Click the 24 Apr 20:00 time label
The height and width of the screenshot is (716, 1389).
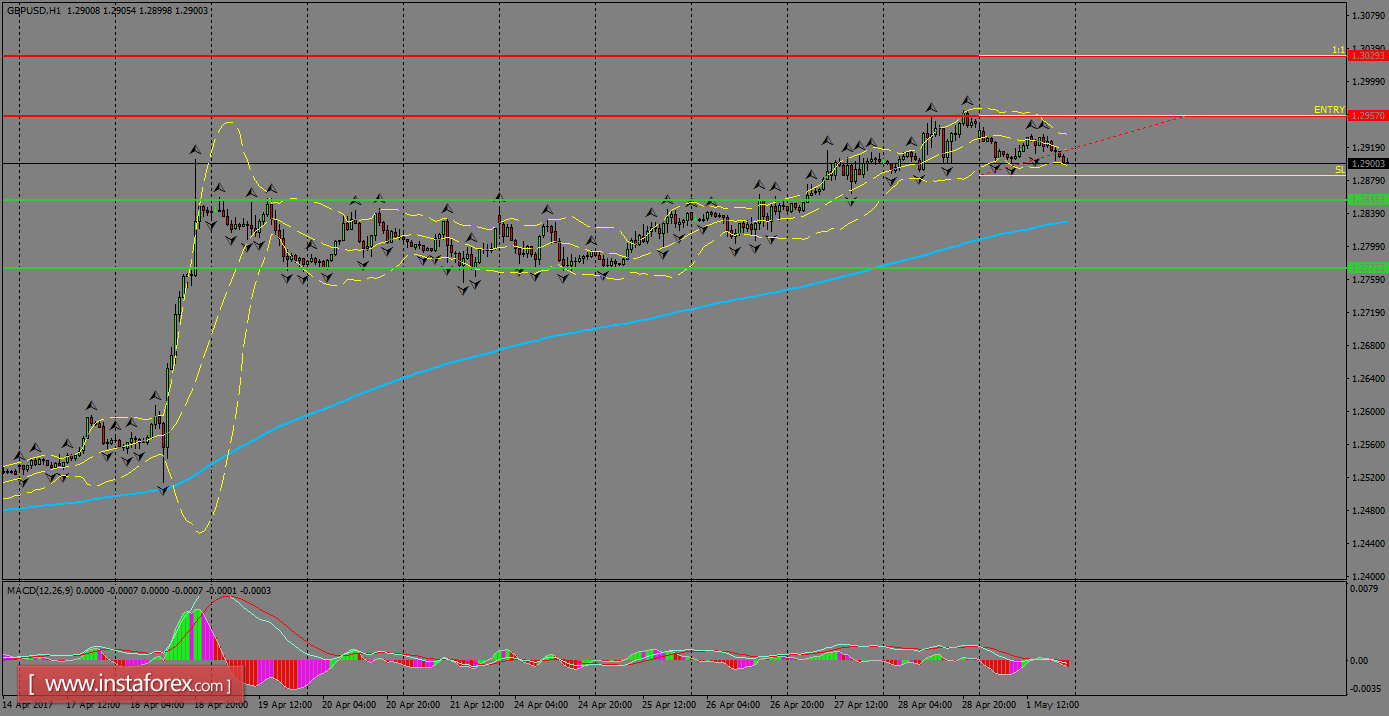pos(605,705)
